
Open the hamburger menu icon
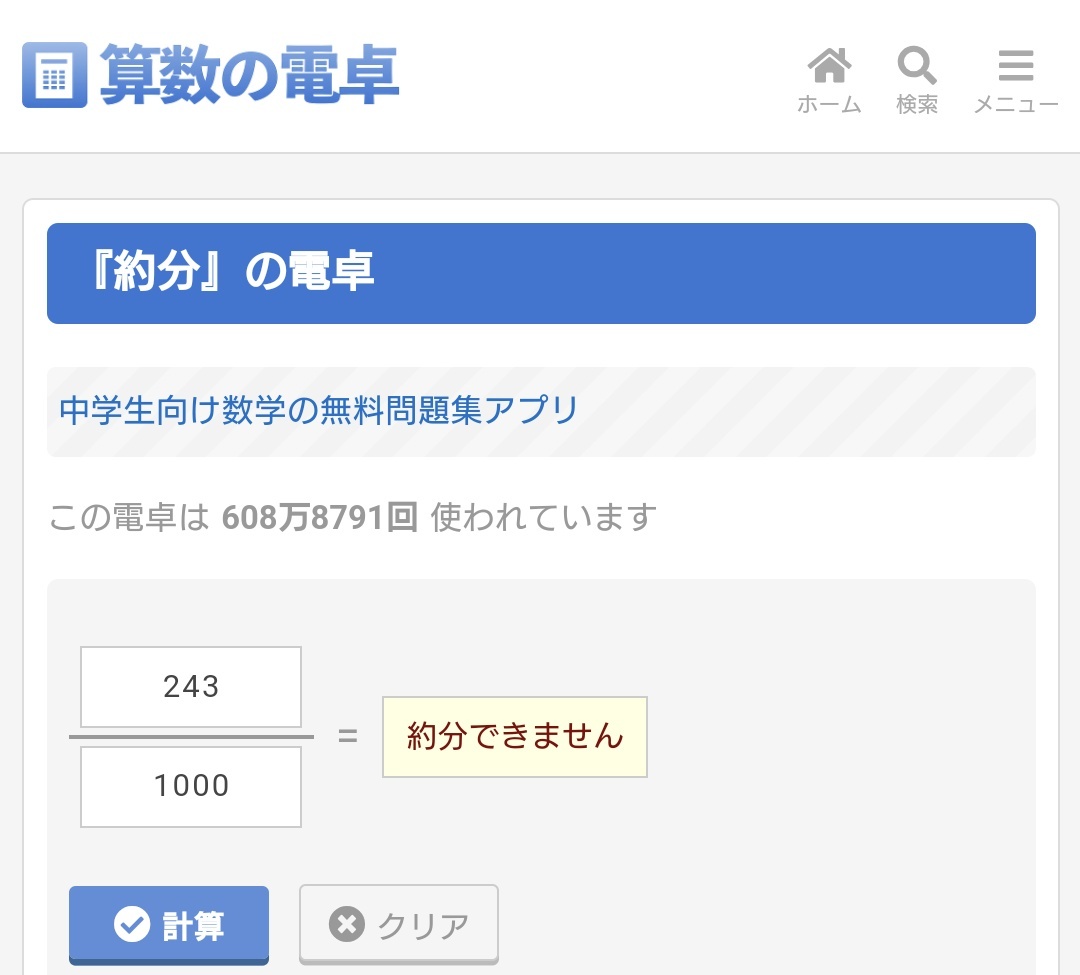1016,66
